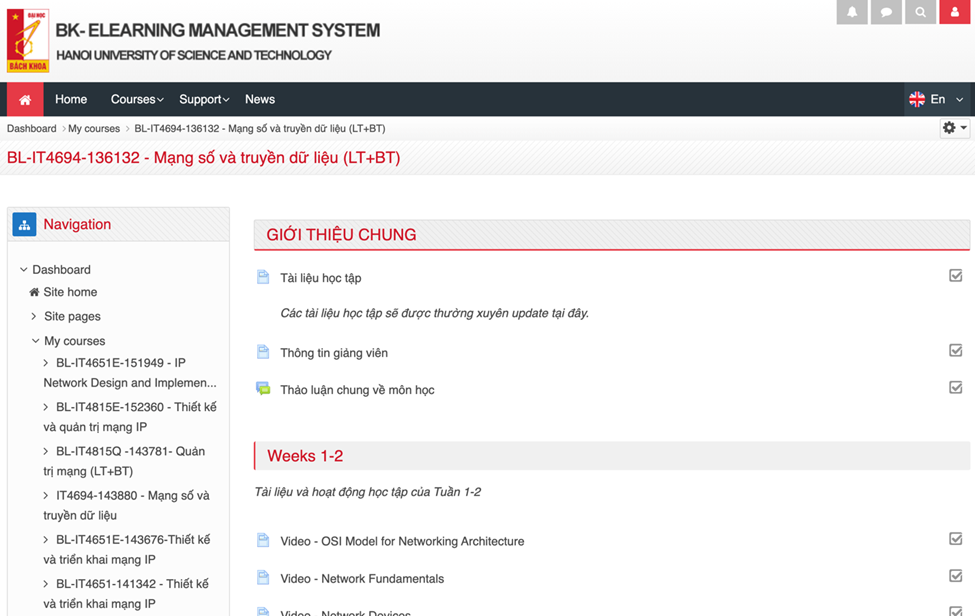Click My courses in the breadcrumb
This screenshot has width=975, height=616.
[94, 128]
